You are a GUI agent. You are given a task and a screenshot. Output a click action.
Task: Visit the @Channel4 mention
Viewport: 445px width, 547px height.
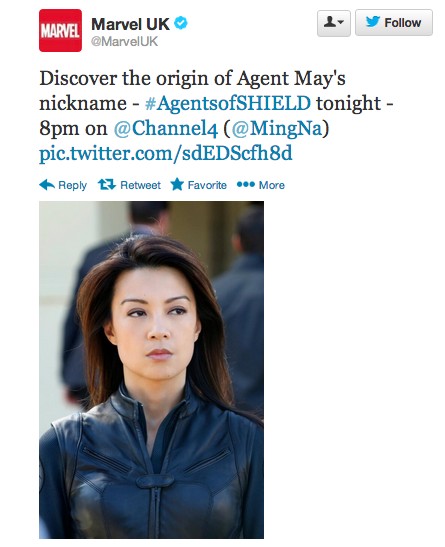[166, 128]
